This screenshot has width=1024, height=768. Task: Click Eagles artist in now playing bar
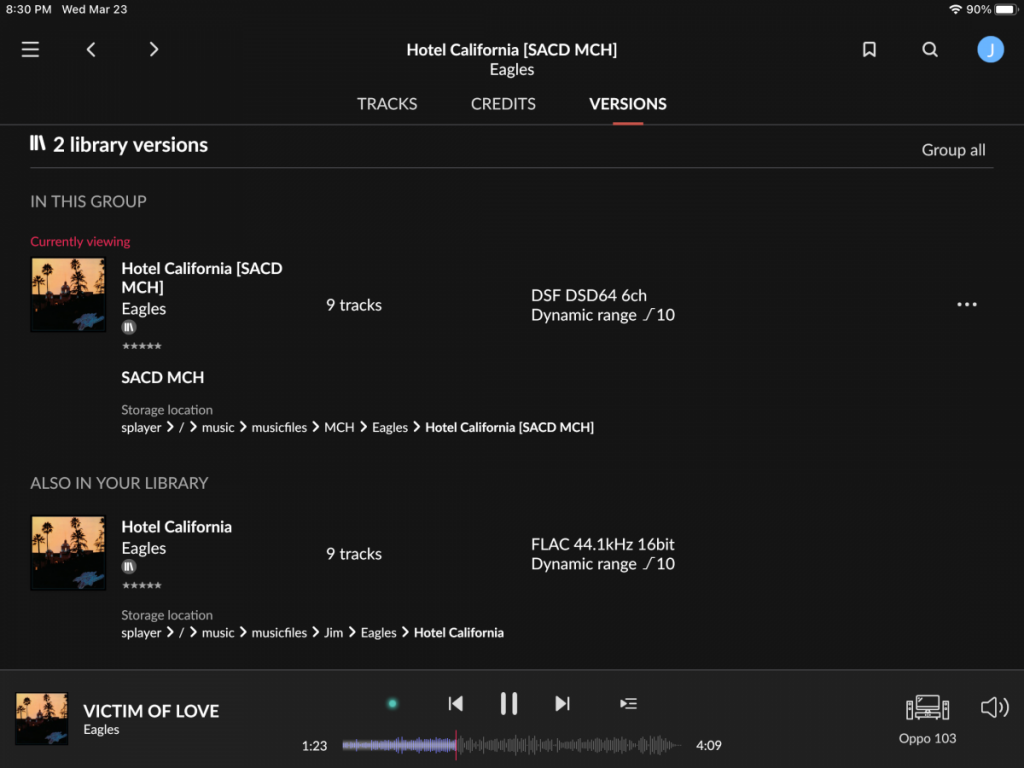click(101, 730)
